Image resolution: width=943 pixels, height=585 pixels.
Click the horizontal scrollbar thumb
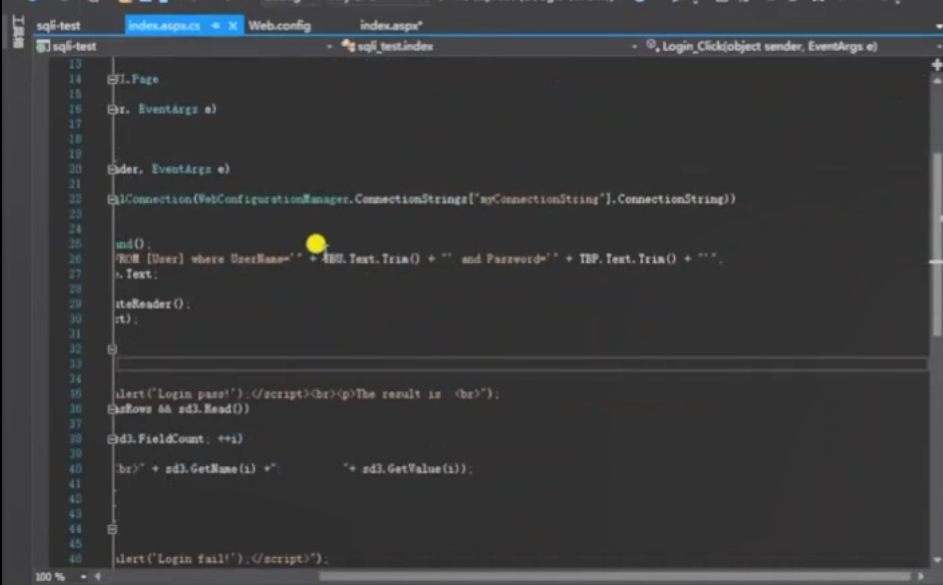pyautogui.click(x=614, y=577)
